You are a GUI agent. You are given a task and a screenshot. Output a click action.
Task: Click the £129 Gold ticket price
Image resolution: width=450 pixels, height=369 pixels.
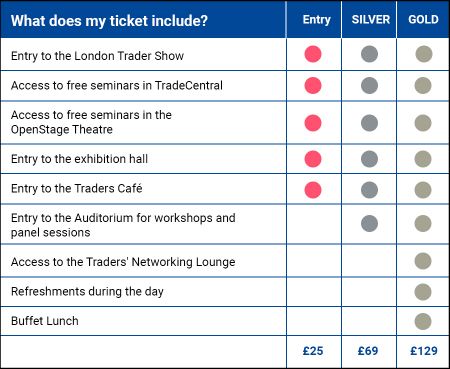(424, 351)
